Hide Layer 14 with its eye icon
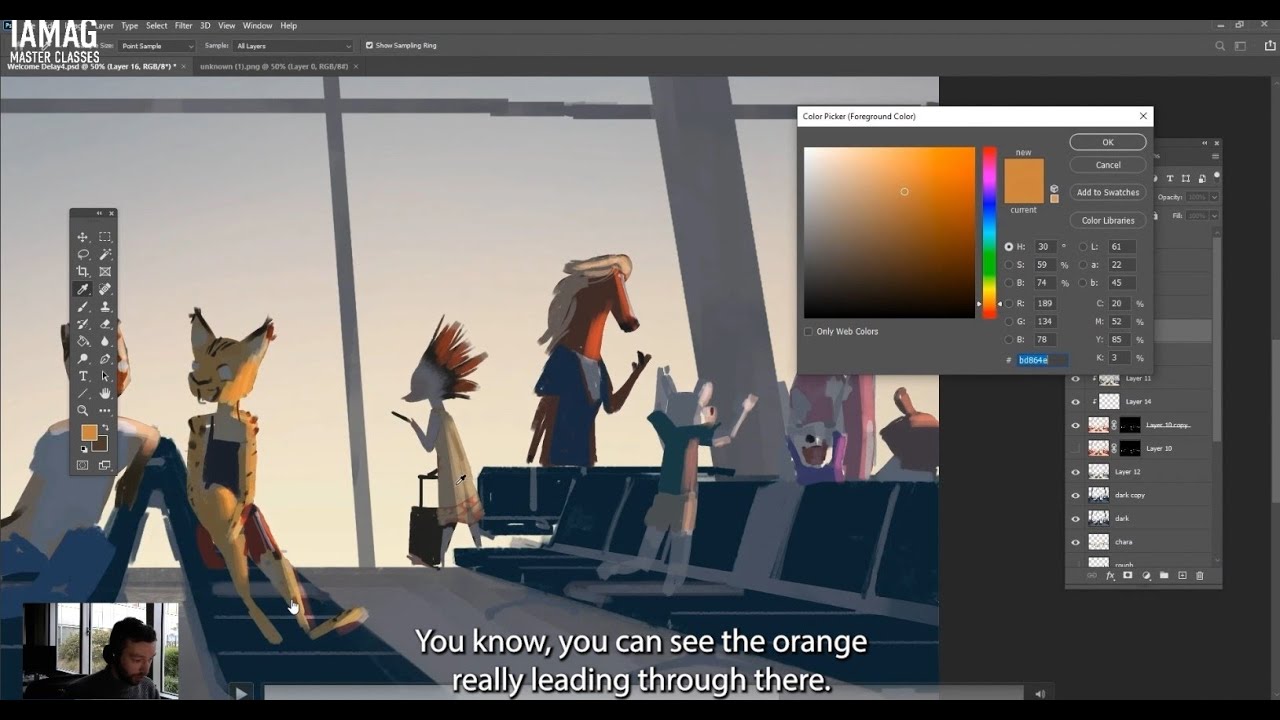 1076,401
